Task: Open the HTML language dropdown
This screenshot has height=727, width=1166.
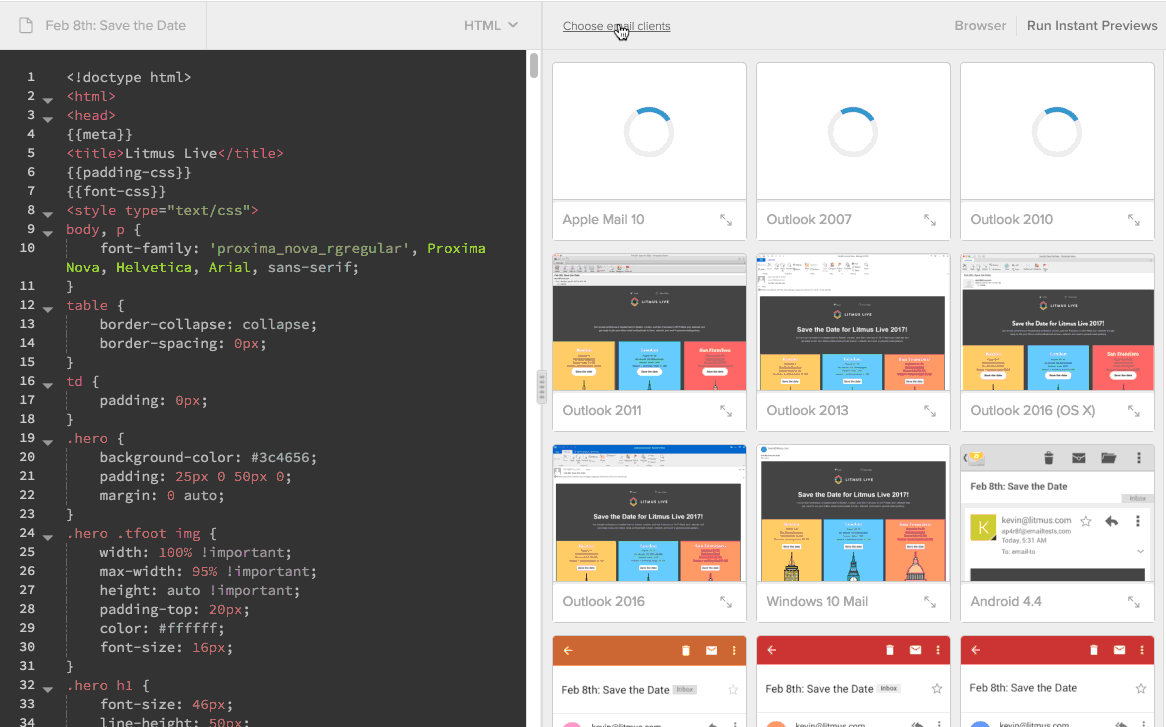Action: [491, 25]
